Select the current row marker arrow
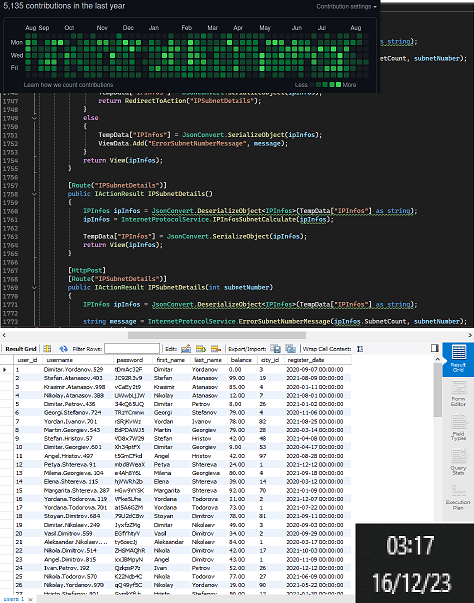 5,370
